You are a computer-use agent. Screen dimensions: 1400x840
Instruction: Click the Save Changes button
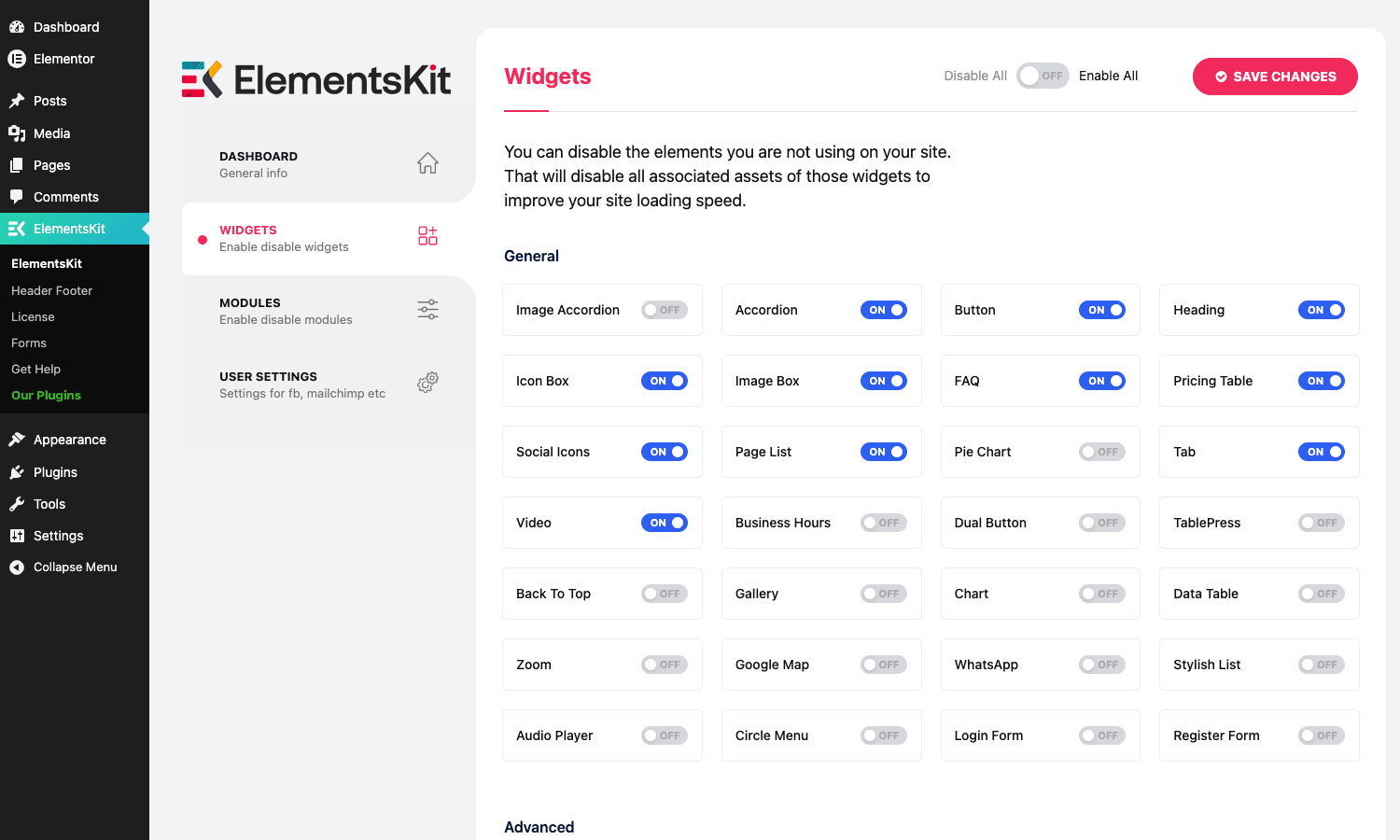1275,77
